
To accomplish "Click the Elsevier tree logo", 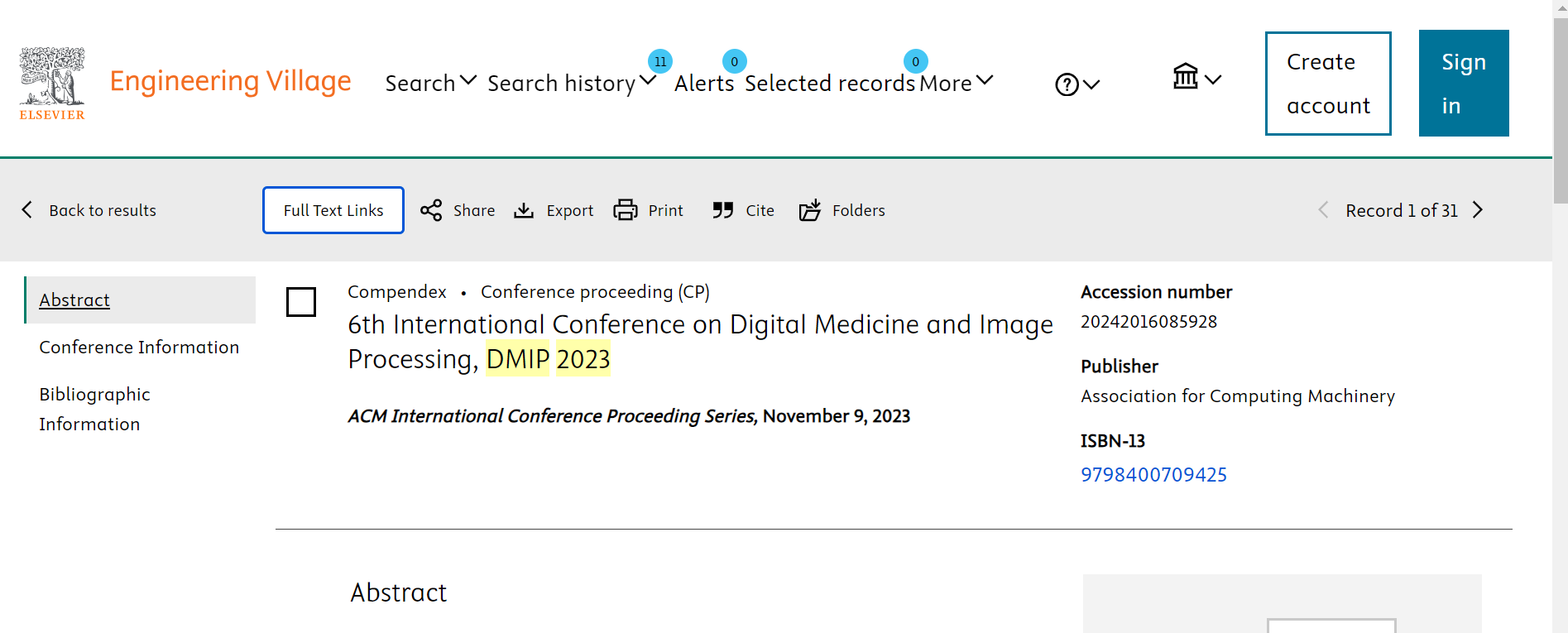I will pyautogui.click(x=52, y=84).
